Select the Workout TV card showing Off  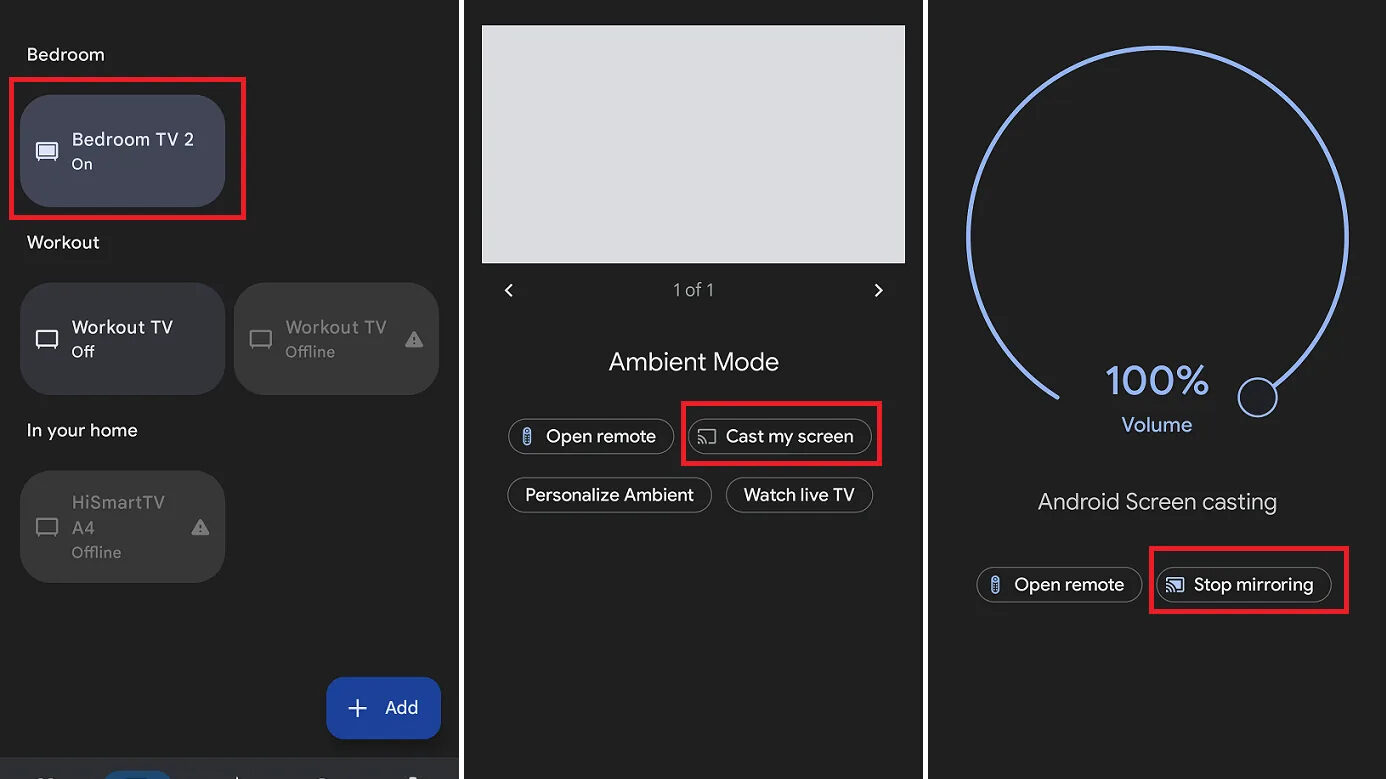[x=122, y=339]
